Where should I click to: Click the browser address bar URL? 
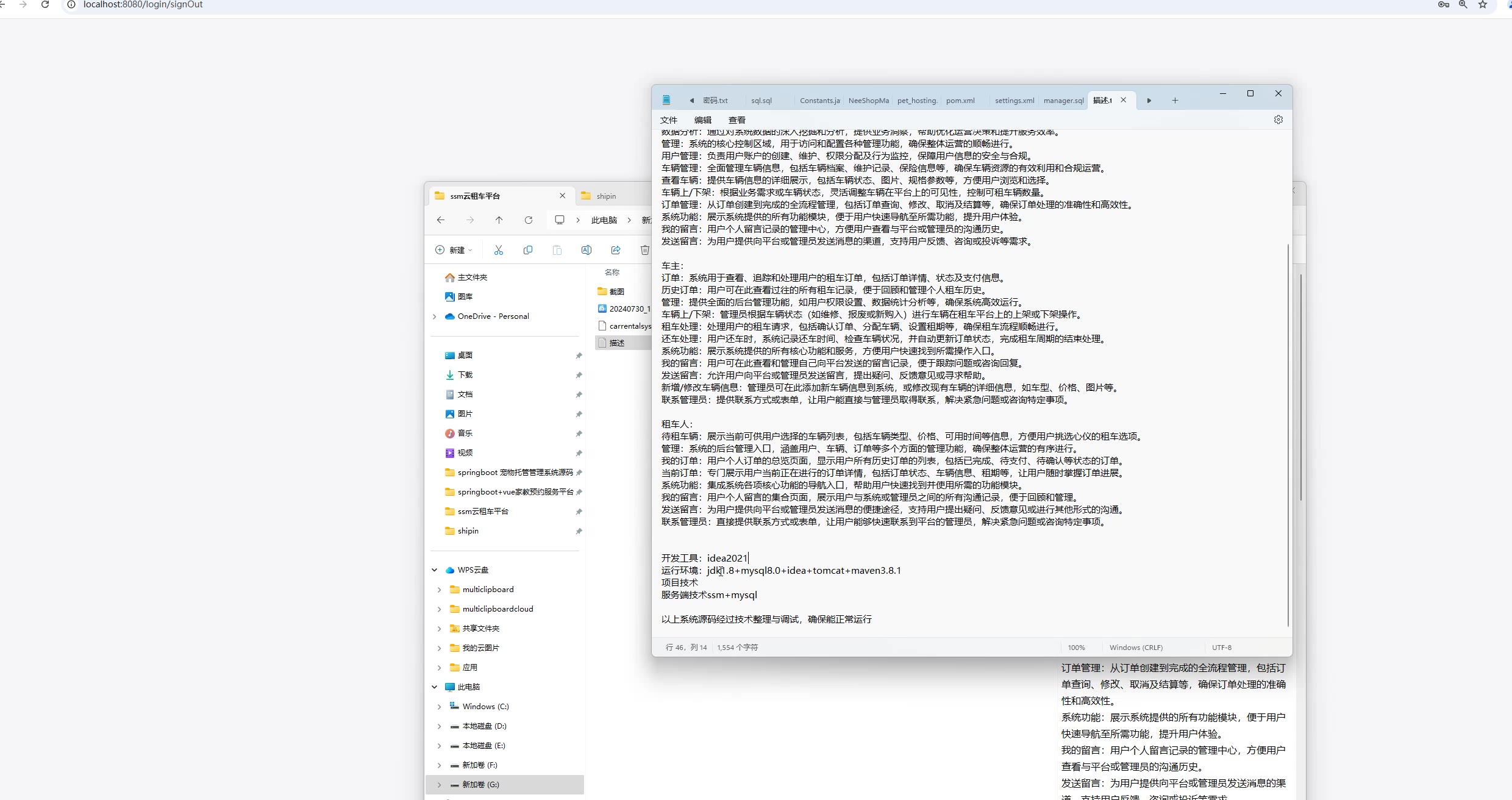[x=143, y=5]
